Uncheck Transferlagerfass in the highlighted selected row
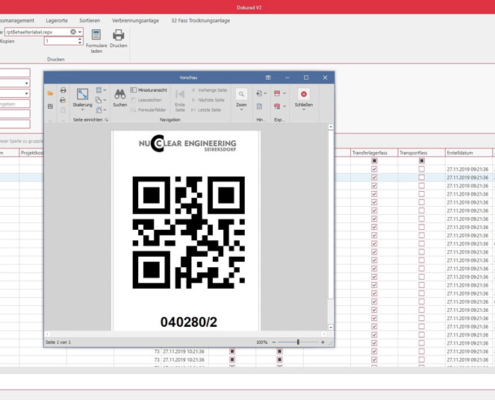Viewport: 495px width, 400px height. pyautogui.click(x=374, y=177)
